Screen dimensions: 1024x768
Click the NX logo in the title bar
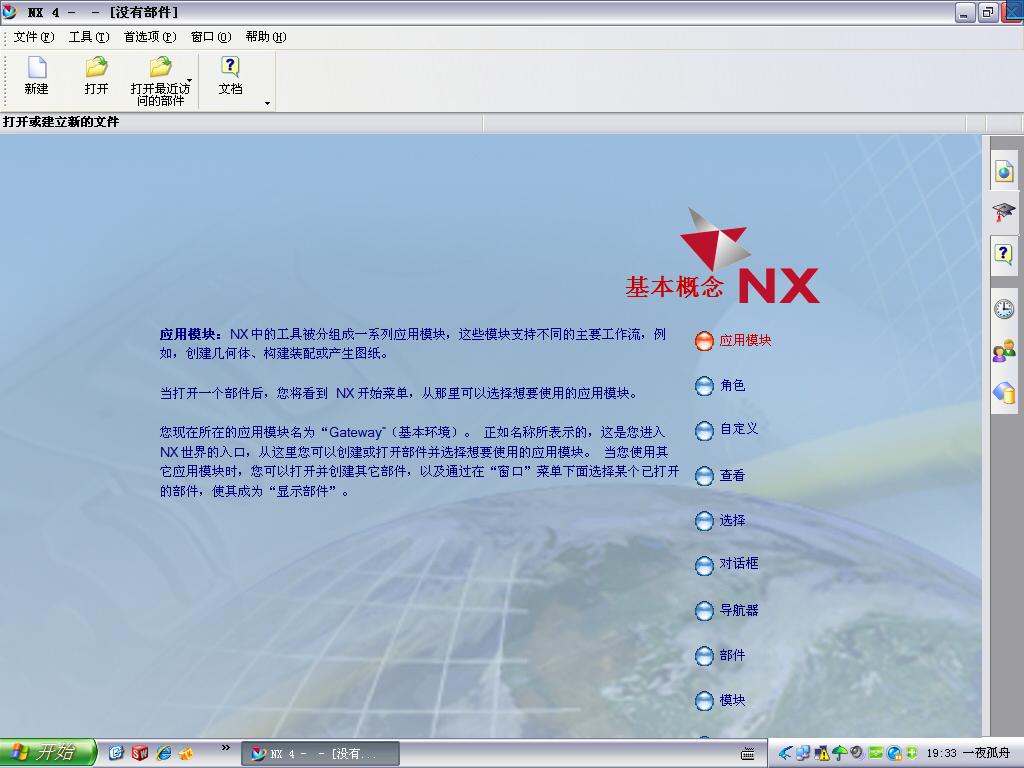(x=9, y=12)
